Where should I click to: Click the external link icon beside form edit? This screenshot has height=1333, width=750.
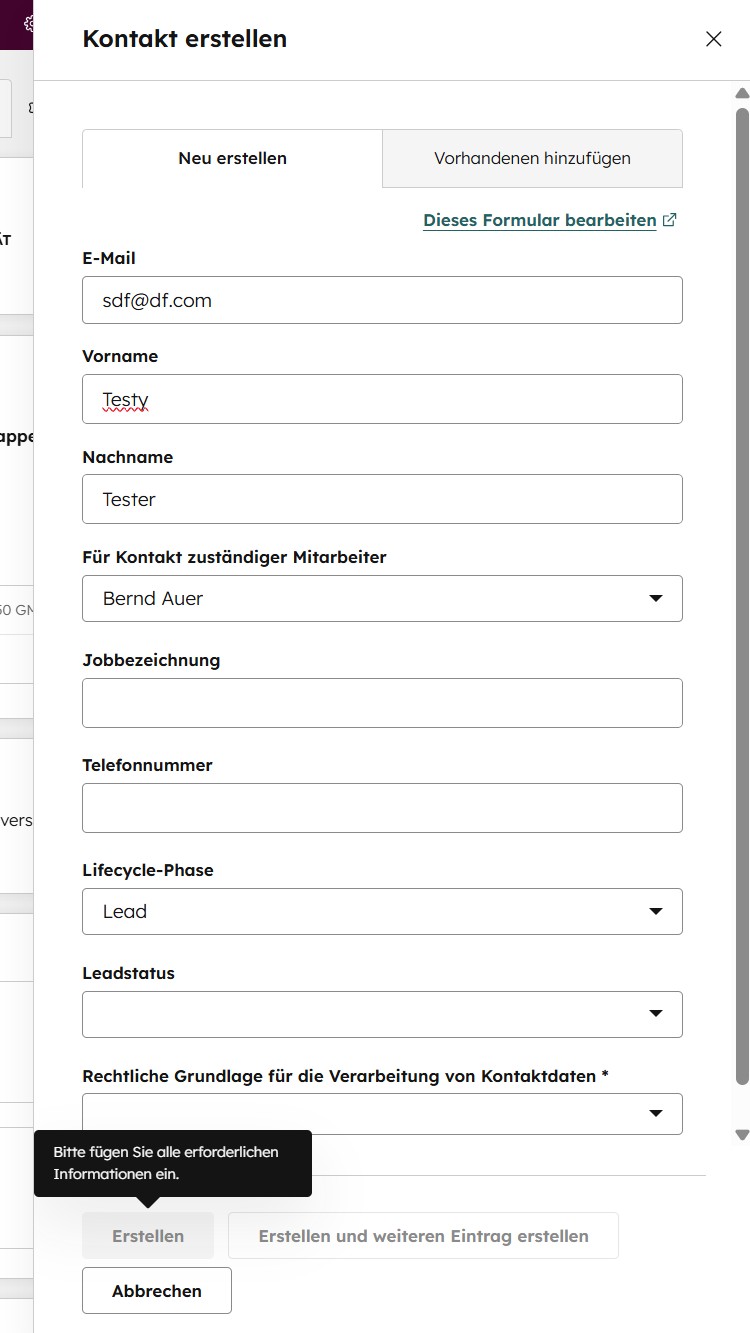pos(670,220)
